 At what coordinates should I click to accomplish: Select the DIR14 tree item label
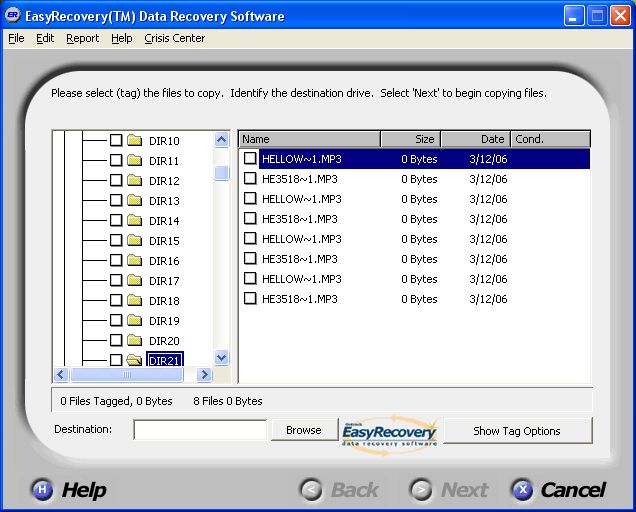click(x=164, y=221)
